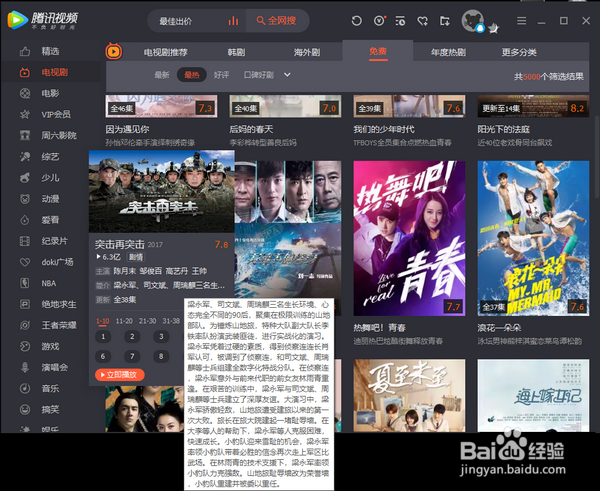The height and width of the screenshot is (491, 600).
Task: Play episode 2 of 突击再突击
Action: [x=132, y=337]
